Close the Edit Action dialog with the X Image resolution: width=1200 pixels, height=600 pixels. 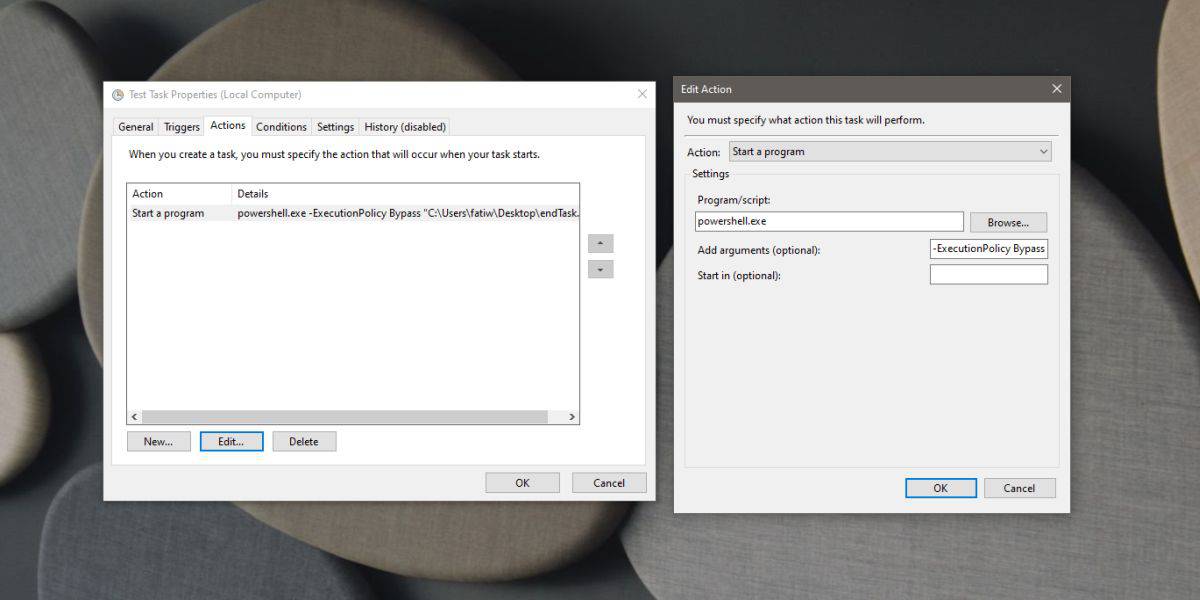1057,89
